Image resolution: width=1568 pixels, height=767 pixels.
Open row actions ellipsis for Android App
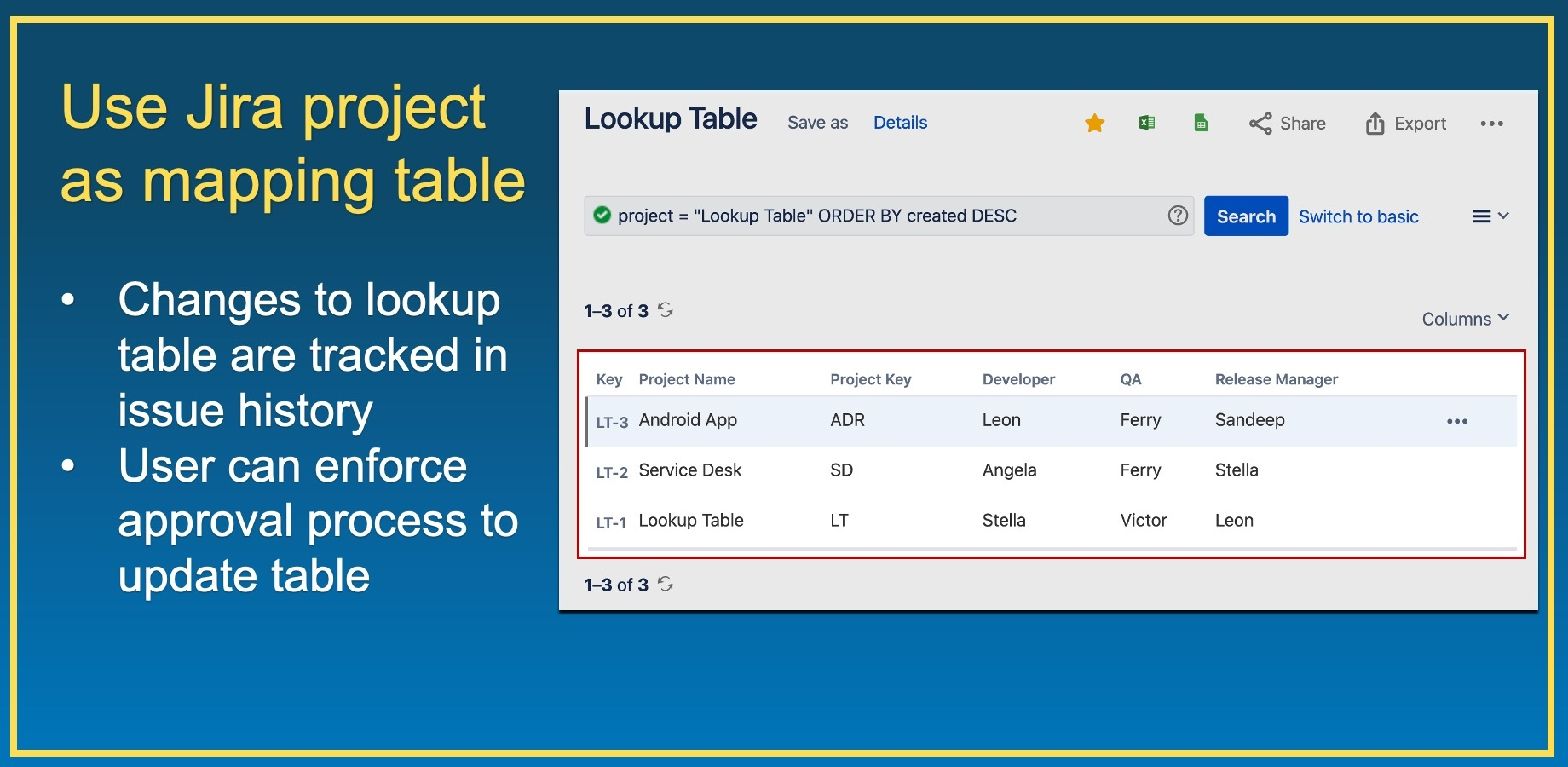pyautogui.click(x=1456, y=421)
